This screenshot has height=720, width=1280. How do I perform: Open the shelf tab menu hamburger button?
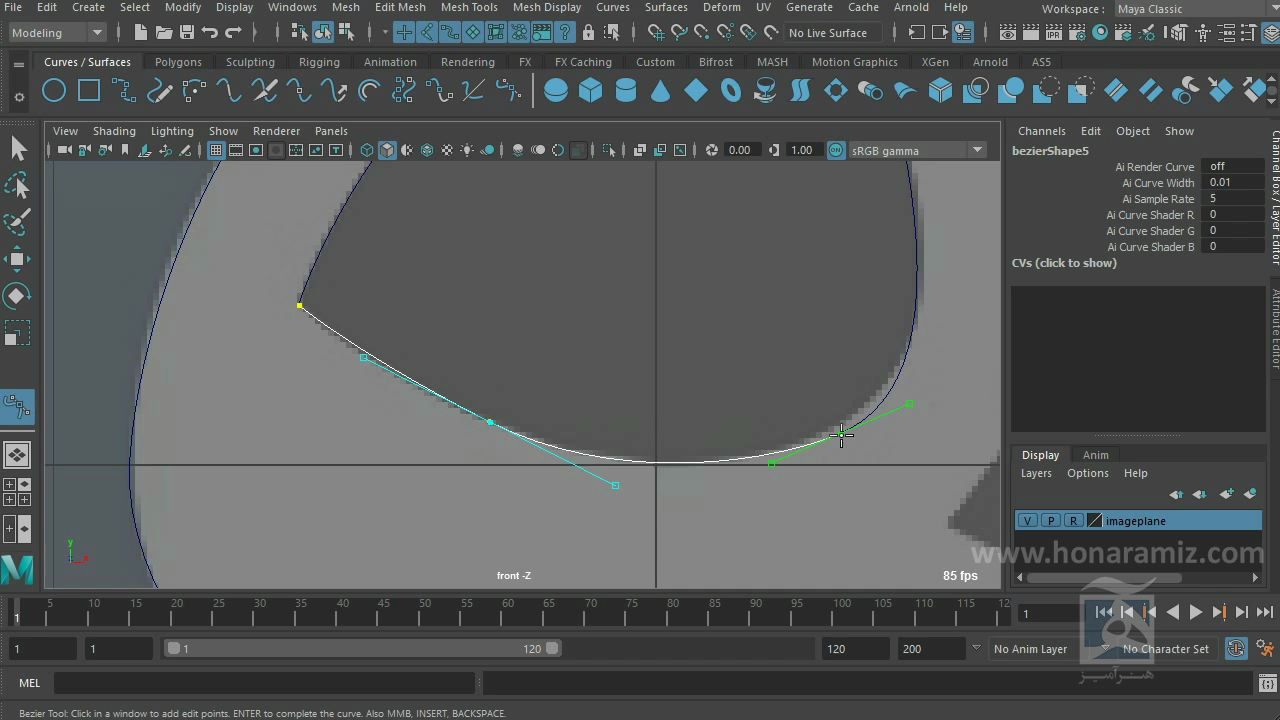click(19, 64)
